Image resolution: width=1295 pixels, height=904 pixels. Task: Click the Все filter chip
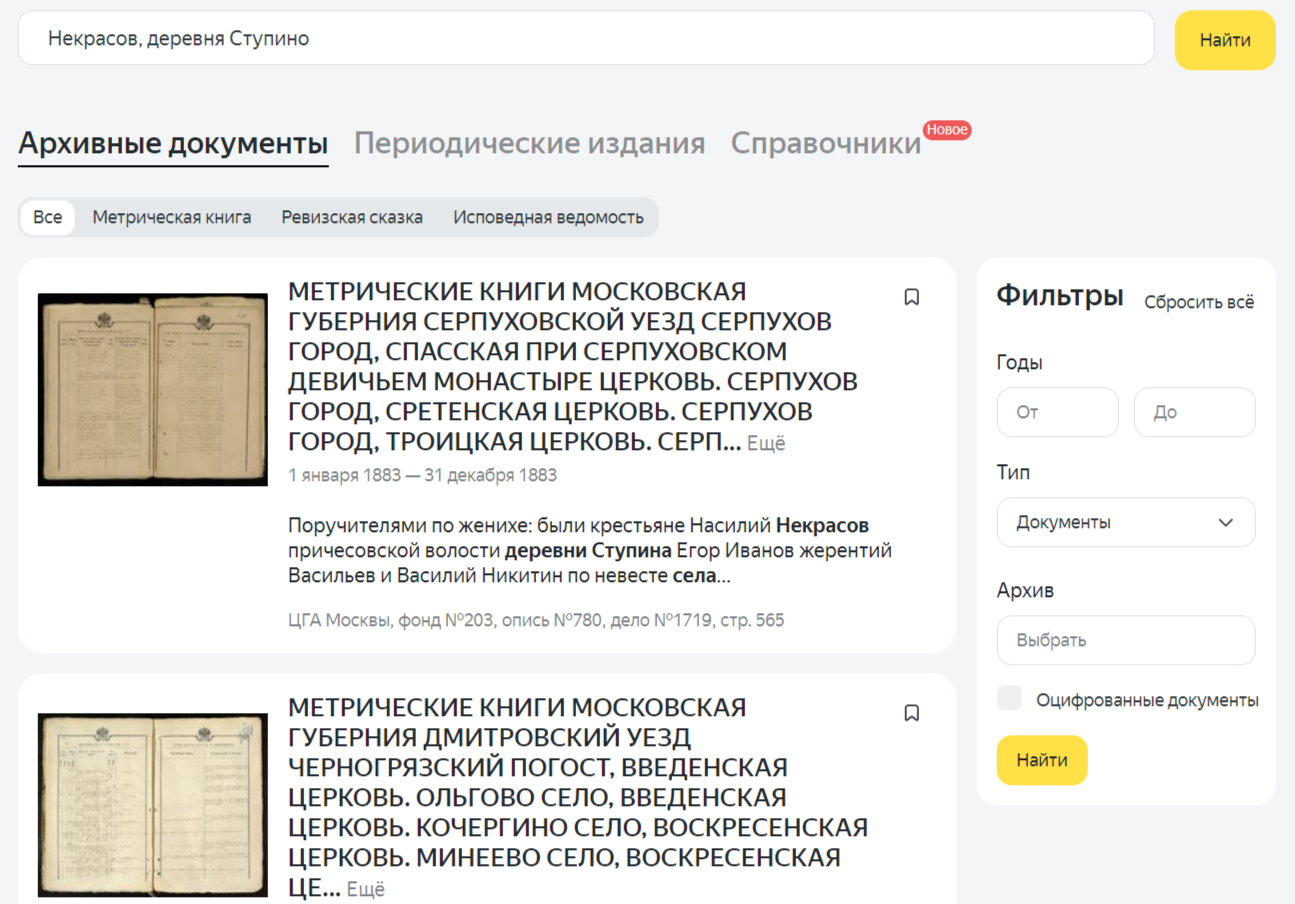(x=46, y=217)
